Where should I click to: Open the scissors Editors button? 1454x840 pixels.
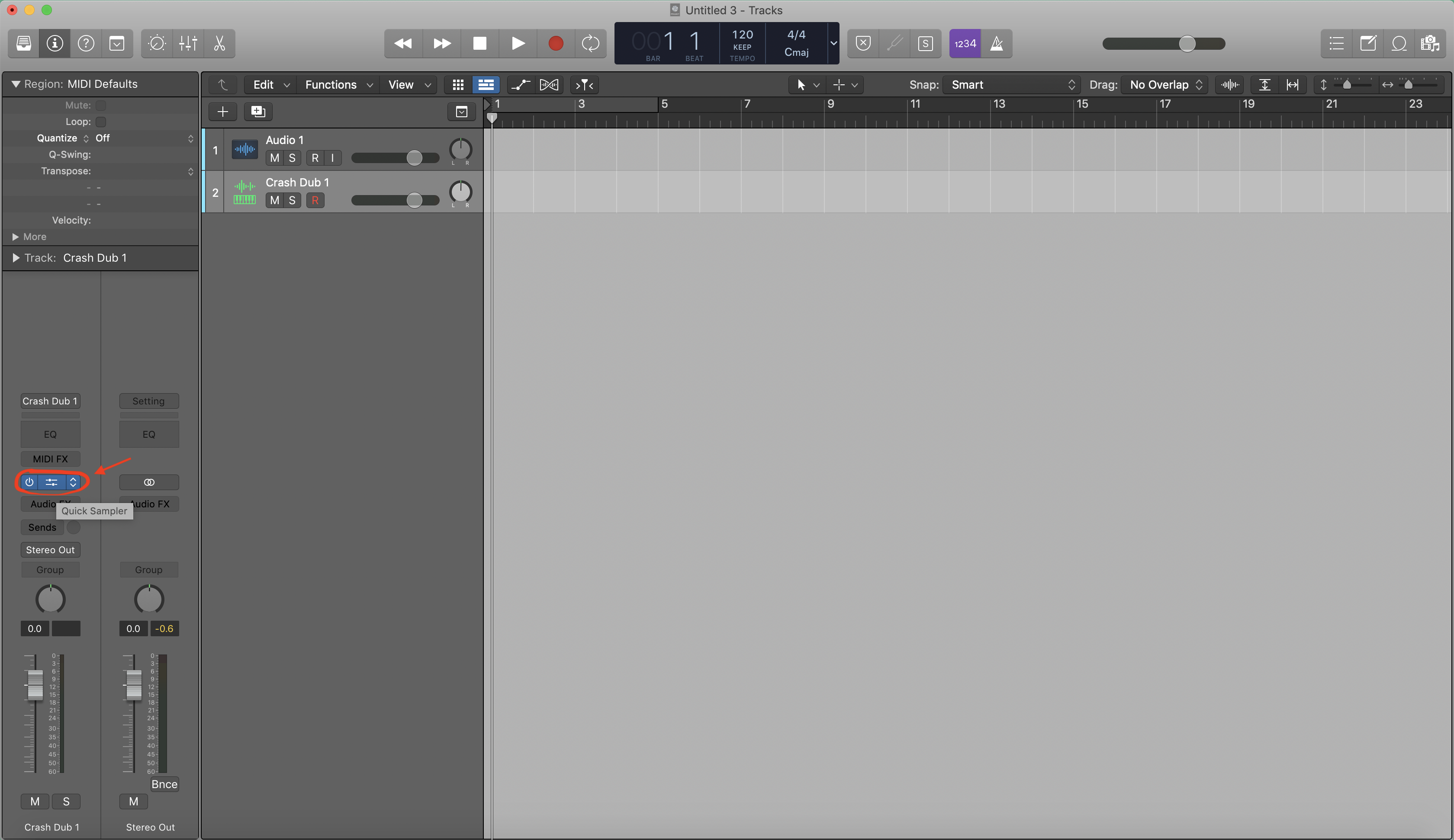click(x=219, y=43)
